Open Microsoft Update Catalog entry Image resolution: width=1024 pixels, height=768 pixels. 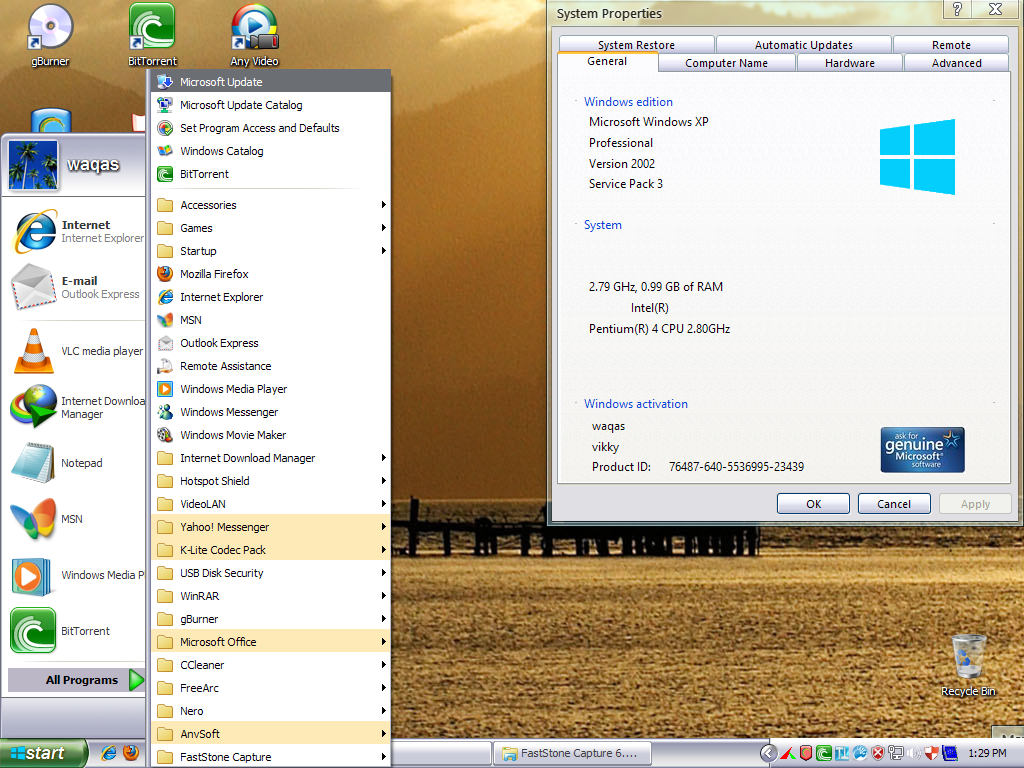271,105
